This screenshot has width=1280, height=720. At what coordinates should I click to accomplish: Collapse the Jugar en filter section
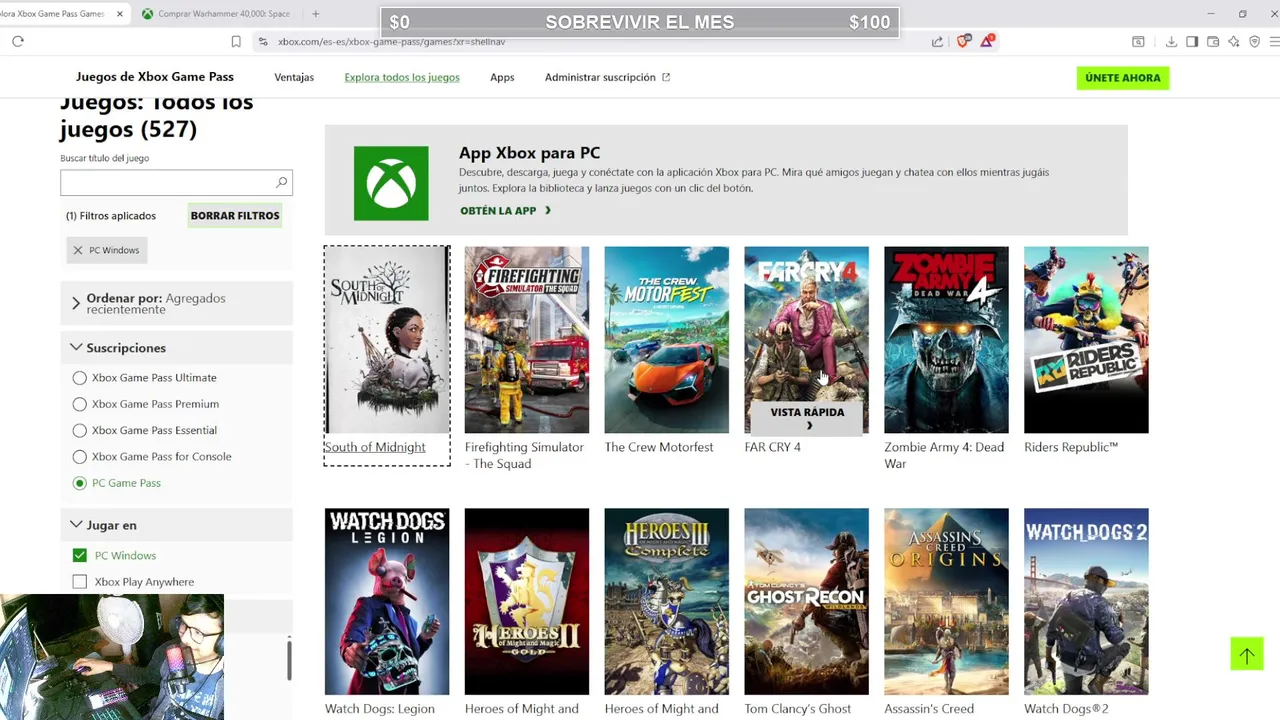pyautogui.click(x=176, y=525)
